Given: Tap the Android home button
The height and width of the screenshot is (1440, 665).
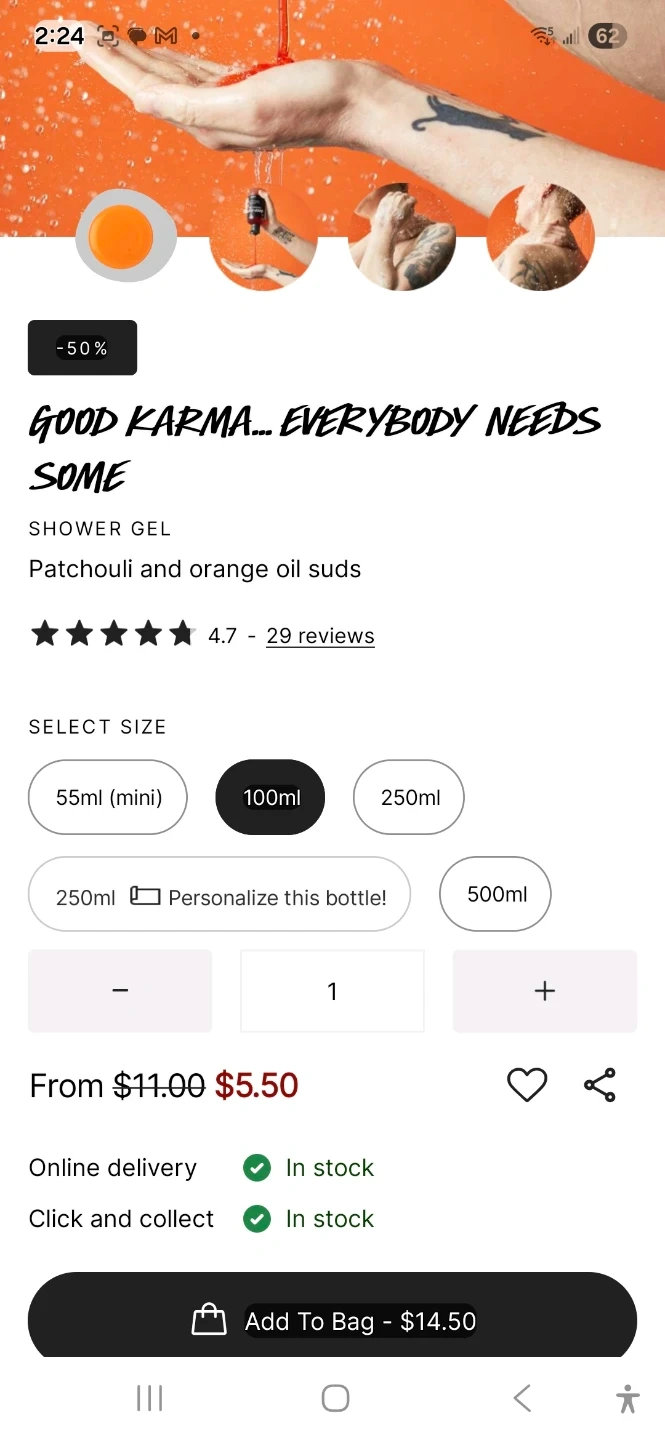Looking at the screenshot, I should (335, 1398).
